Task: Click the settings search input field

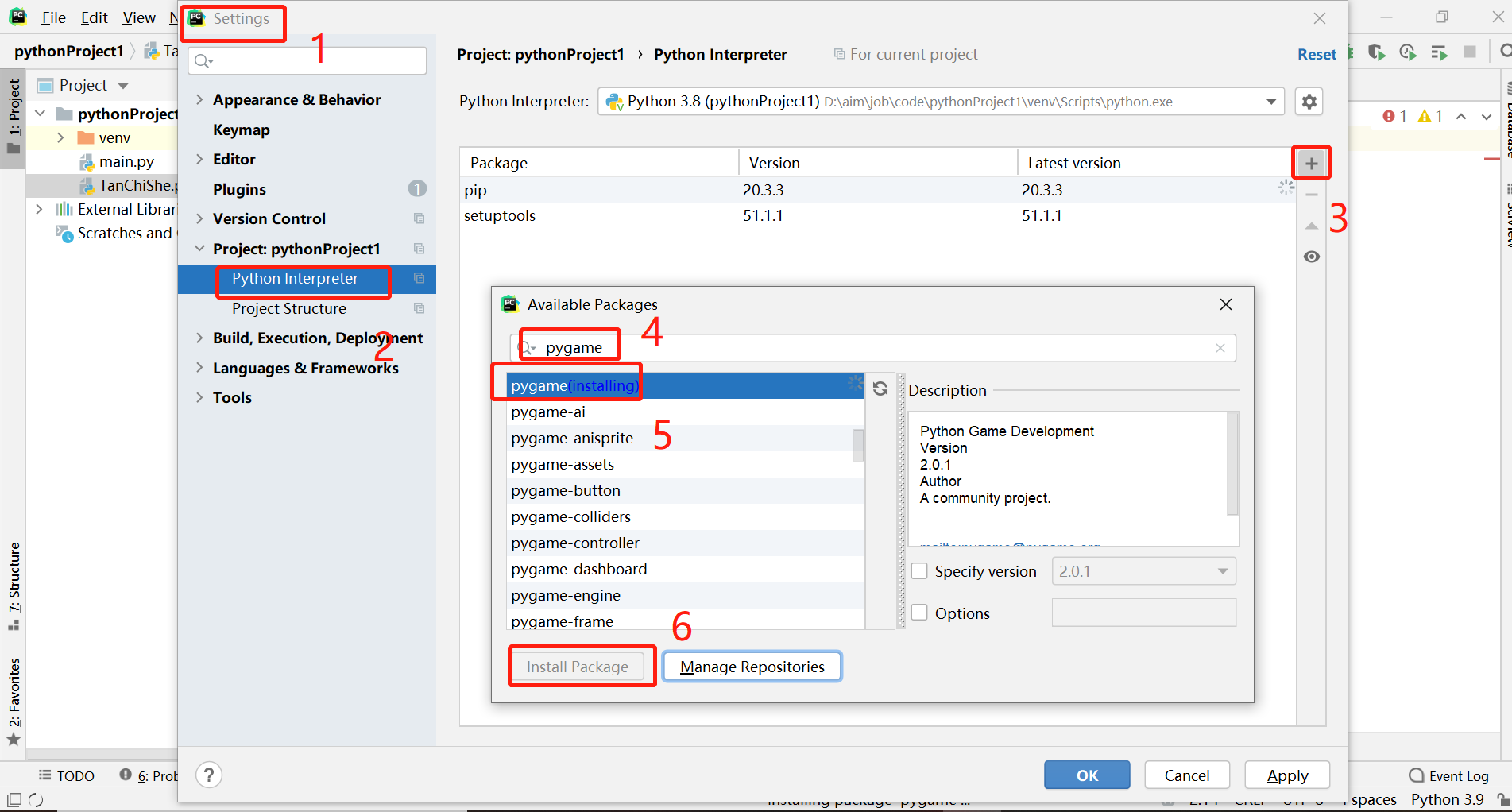Action: [307, 61]
